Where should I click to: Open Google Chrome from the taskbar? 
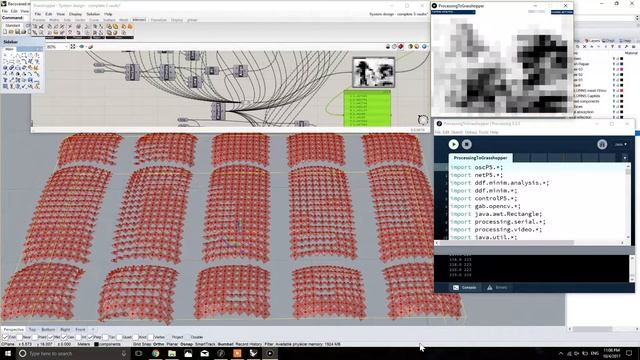(156, 353)
